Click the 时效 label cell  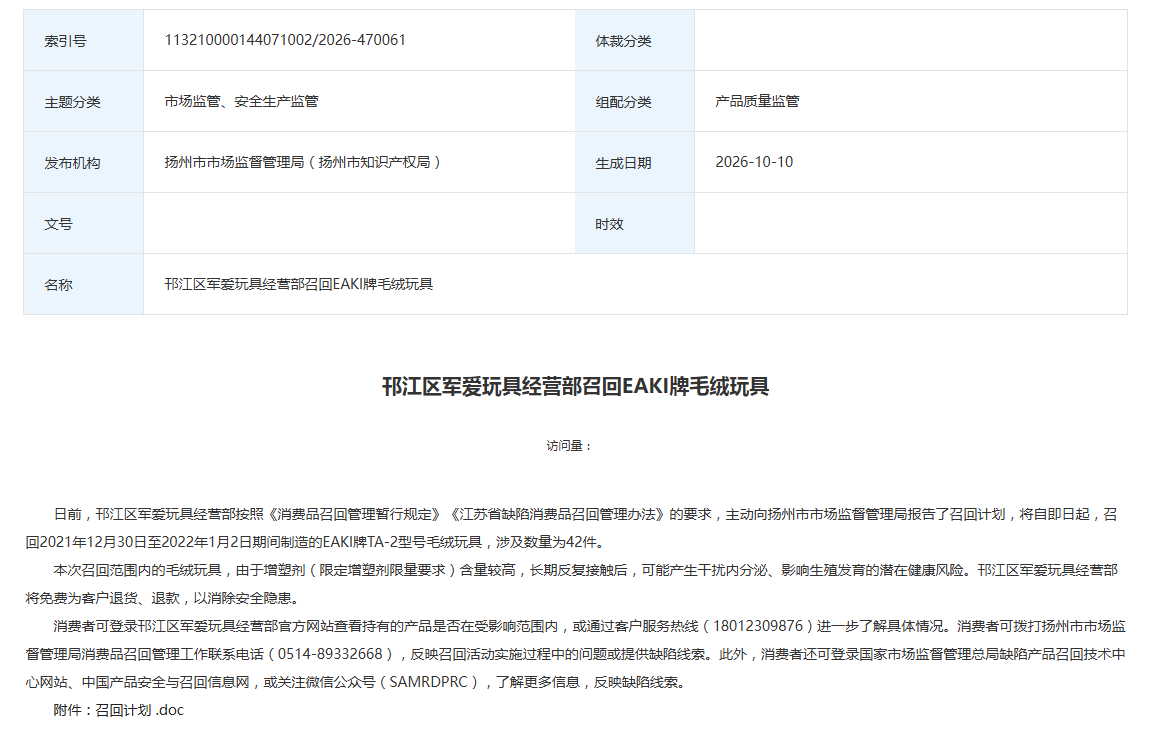pos(635,223)
